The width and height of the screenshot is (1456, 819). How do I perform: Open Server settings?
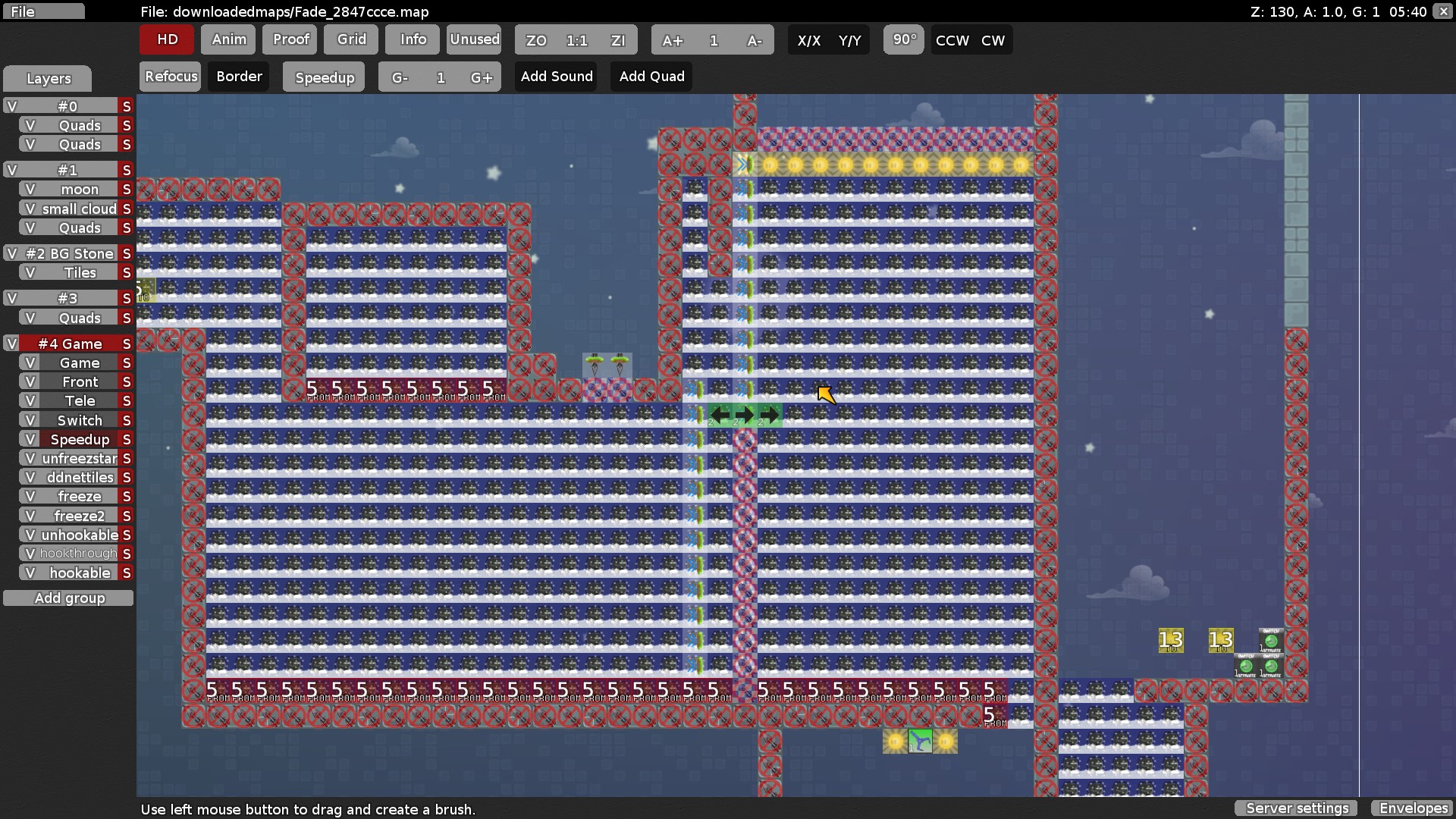click(1297, 808)
